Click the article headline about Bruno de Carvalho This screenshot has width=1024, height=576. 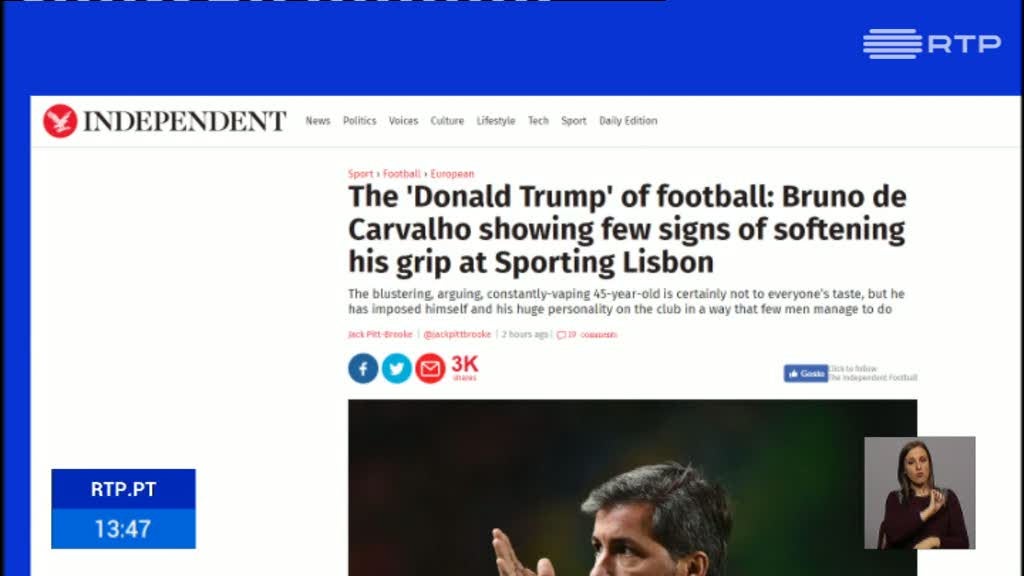tap(627, 230)
